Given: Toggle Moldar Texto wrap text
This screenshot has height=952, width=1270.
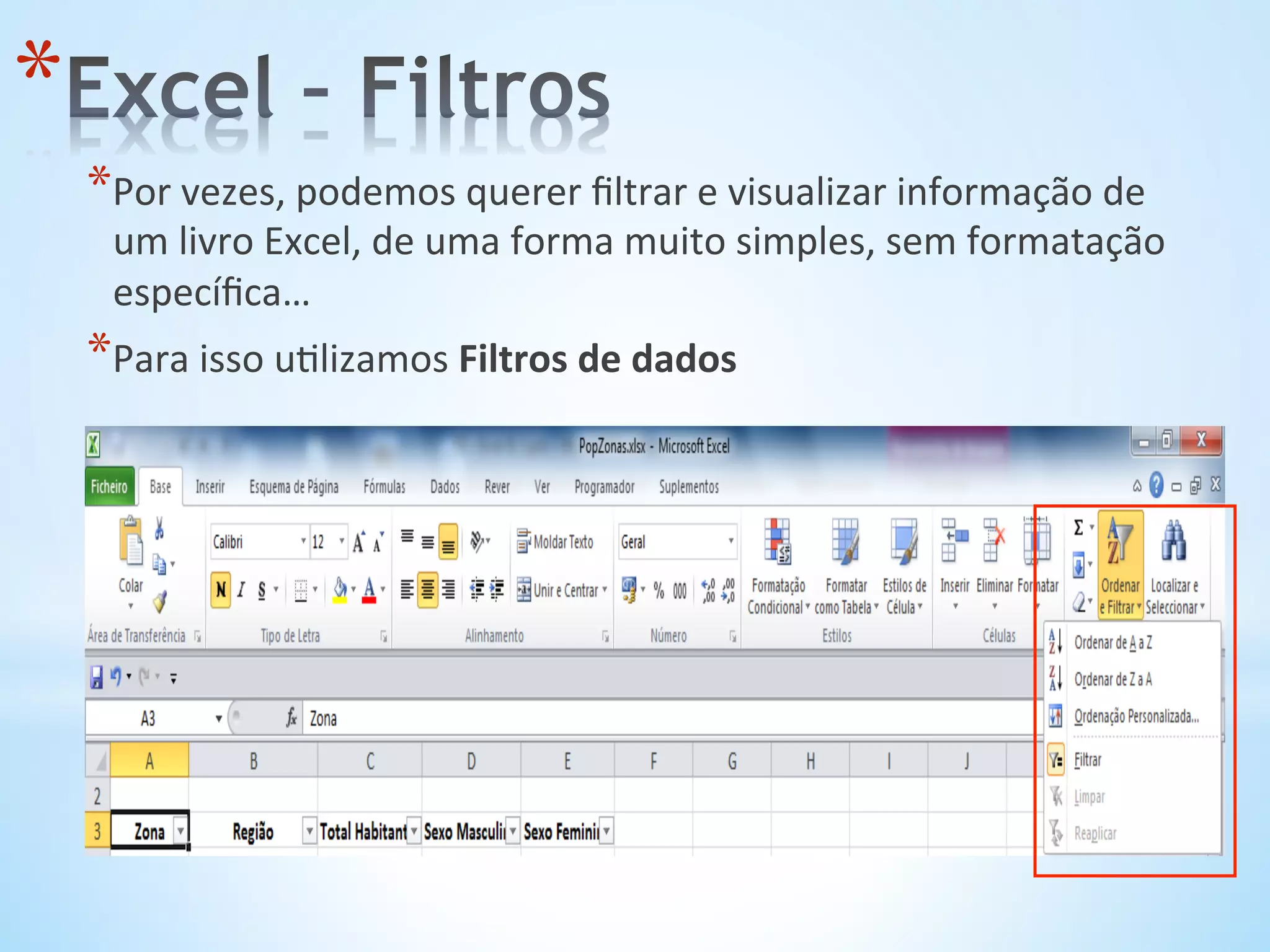Looking at the screenshot, I should [555, 542].
